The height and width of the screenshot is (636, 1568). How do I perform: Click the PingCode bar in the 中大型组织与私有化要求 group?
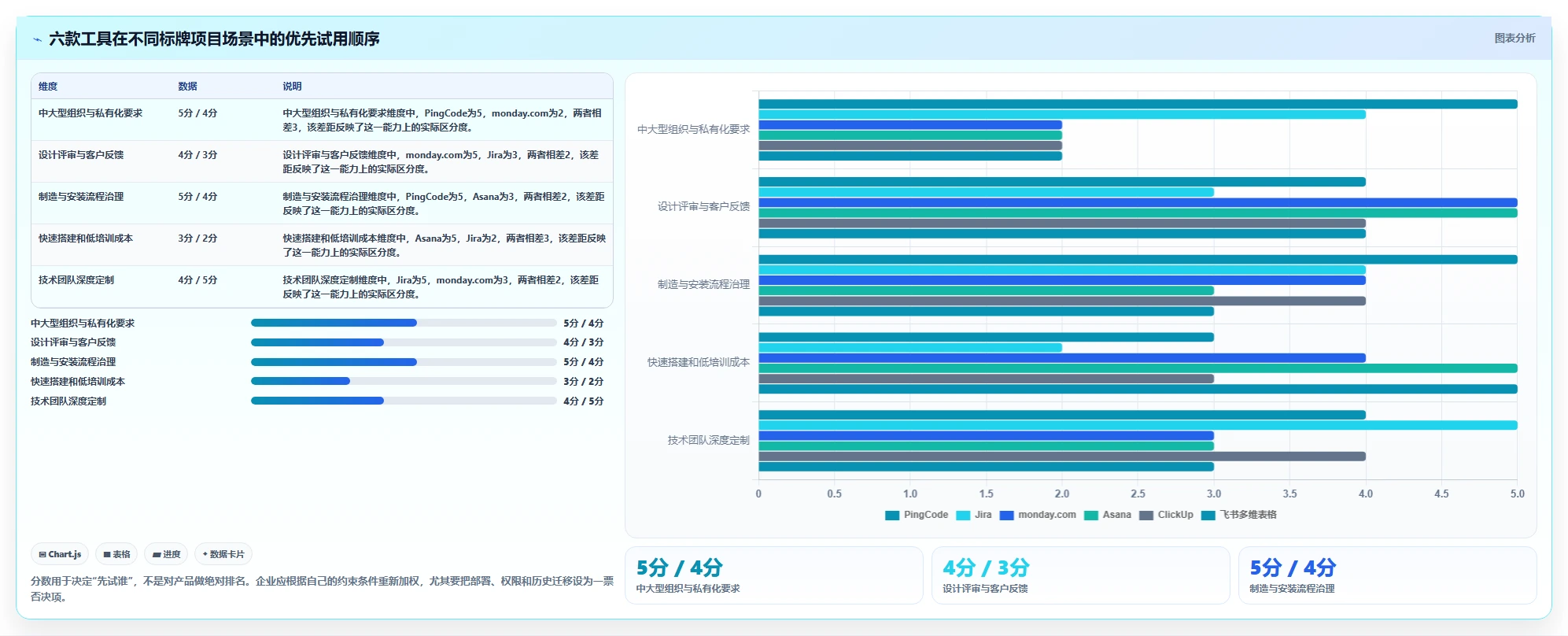point(1138,104)
